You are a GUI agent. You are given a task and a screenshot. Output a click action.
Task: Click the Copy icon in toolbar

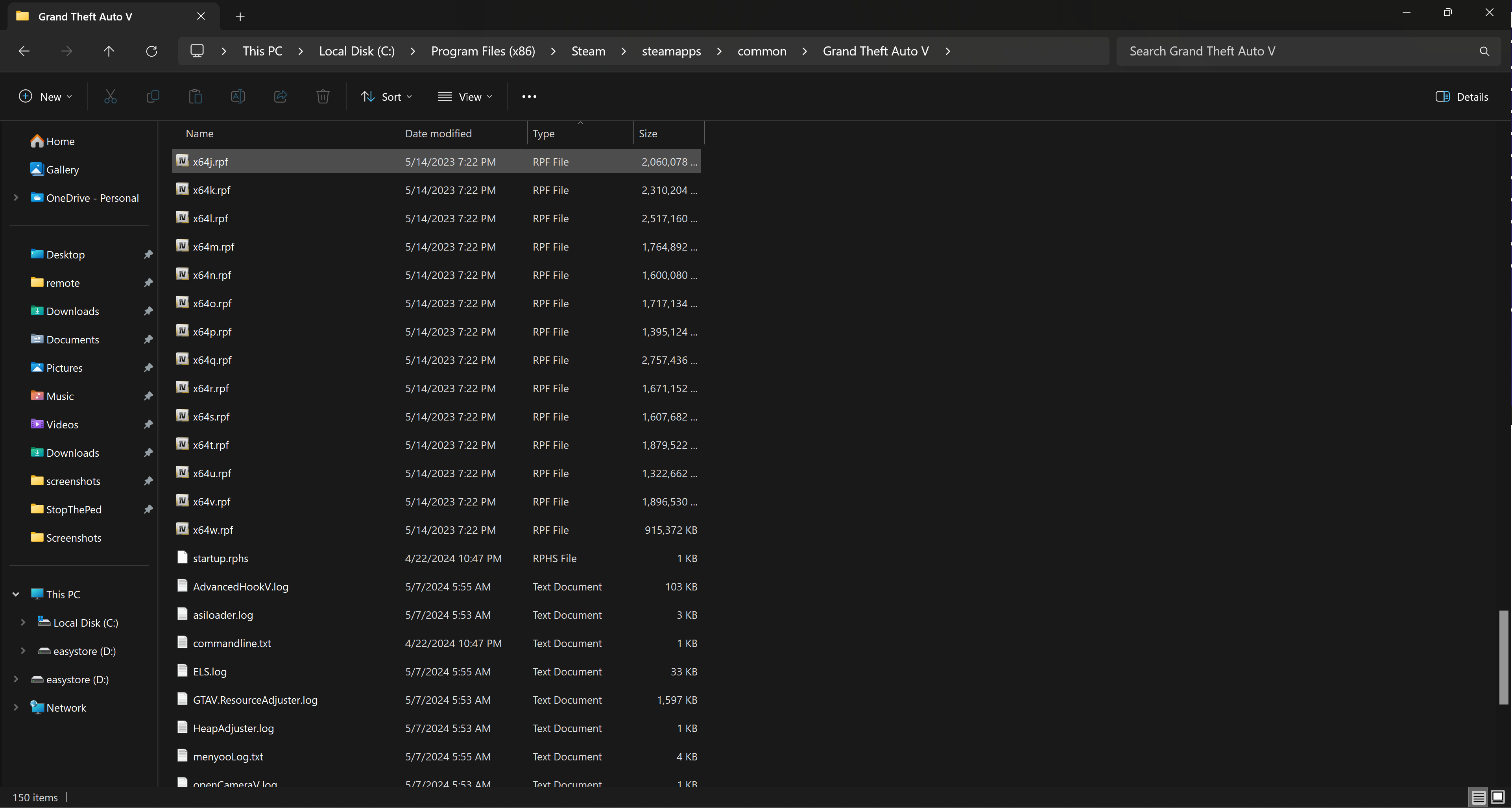click(x=153, y=97)
